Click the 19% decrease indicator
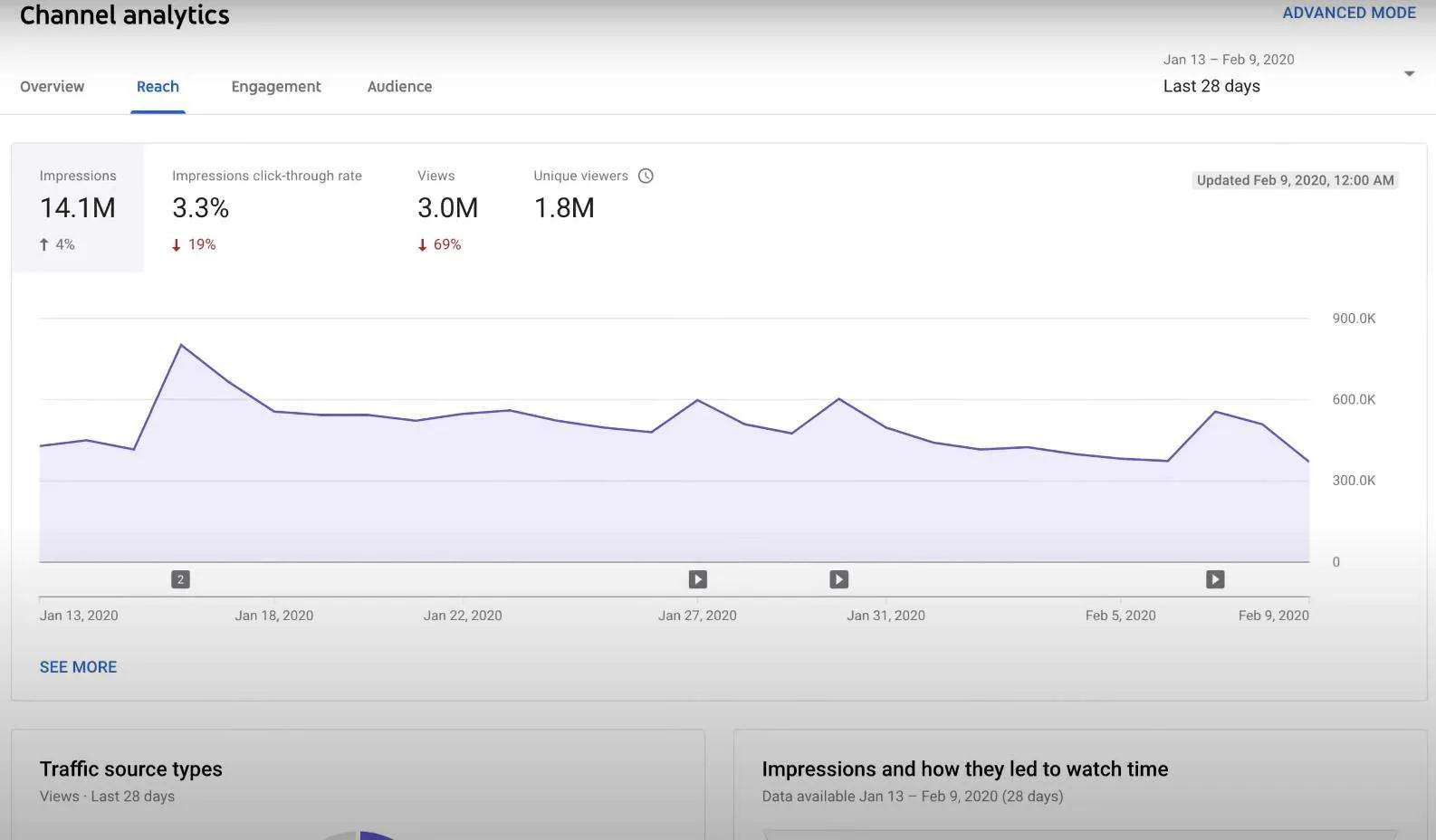The image size is (1436, 840). [194, 244]
